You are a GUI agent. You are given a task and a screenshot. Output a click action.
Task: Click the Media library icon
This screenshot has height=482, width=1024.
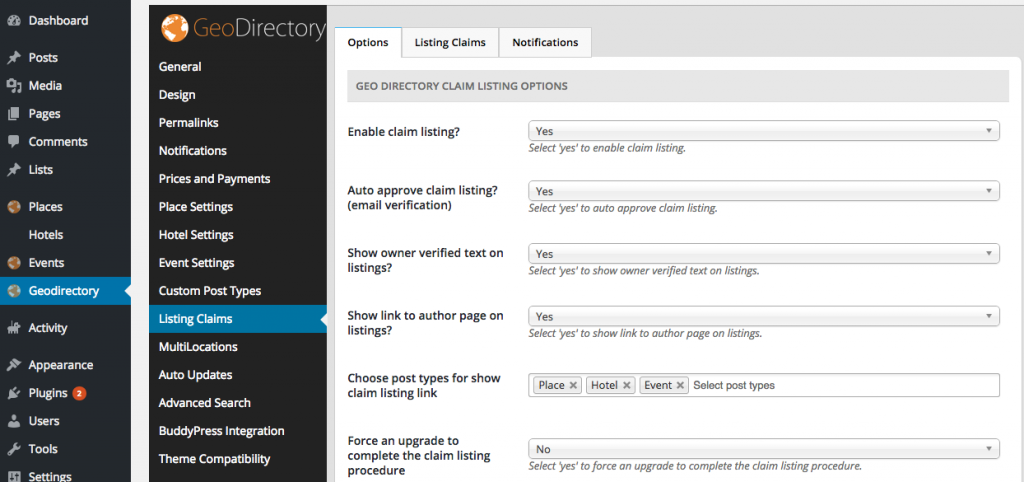pos(14,86)
